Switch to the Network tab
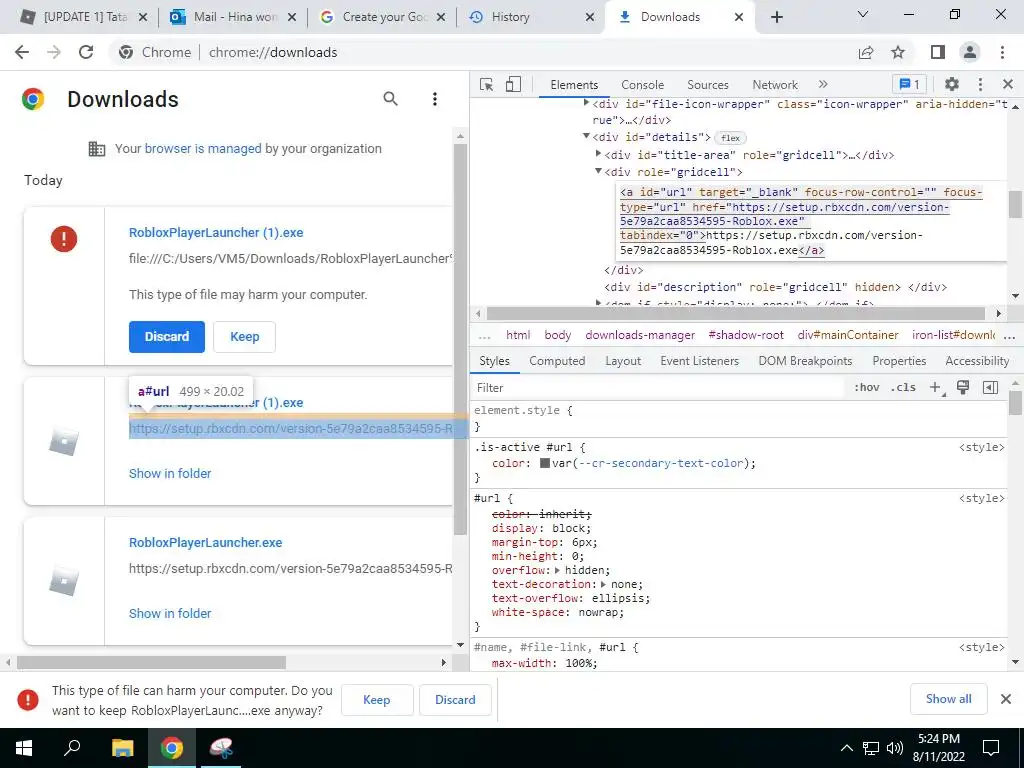This screenshot has width=1024, height=768. click(x=775, y=85)
